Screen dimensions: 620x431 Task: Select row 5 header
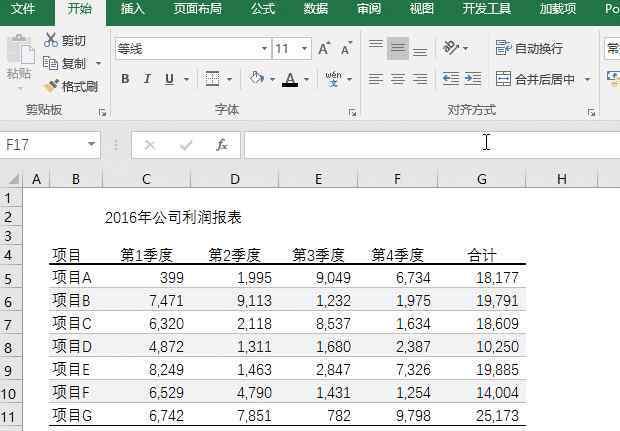[x=9, y=278]
